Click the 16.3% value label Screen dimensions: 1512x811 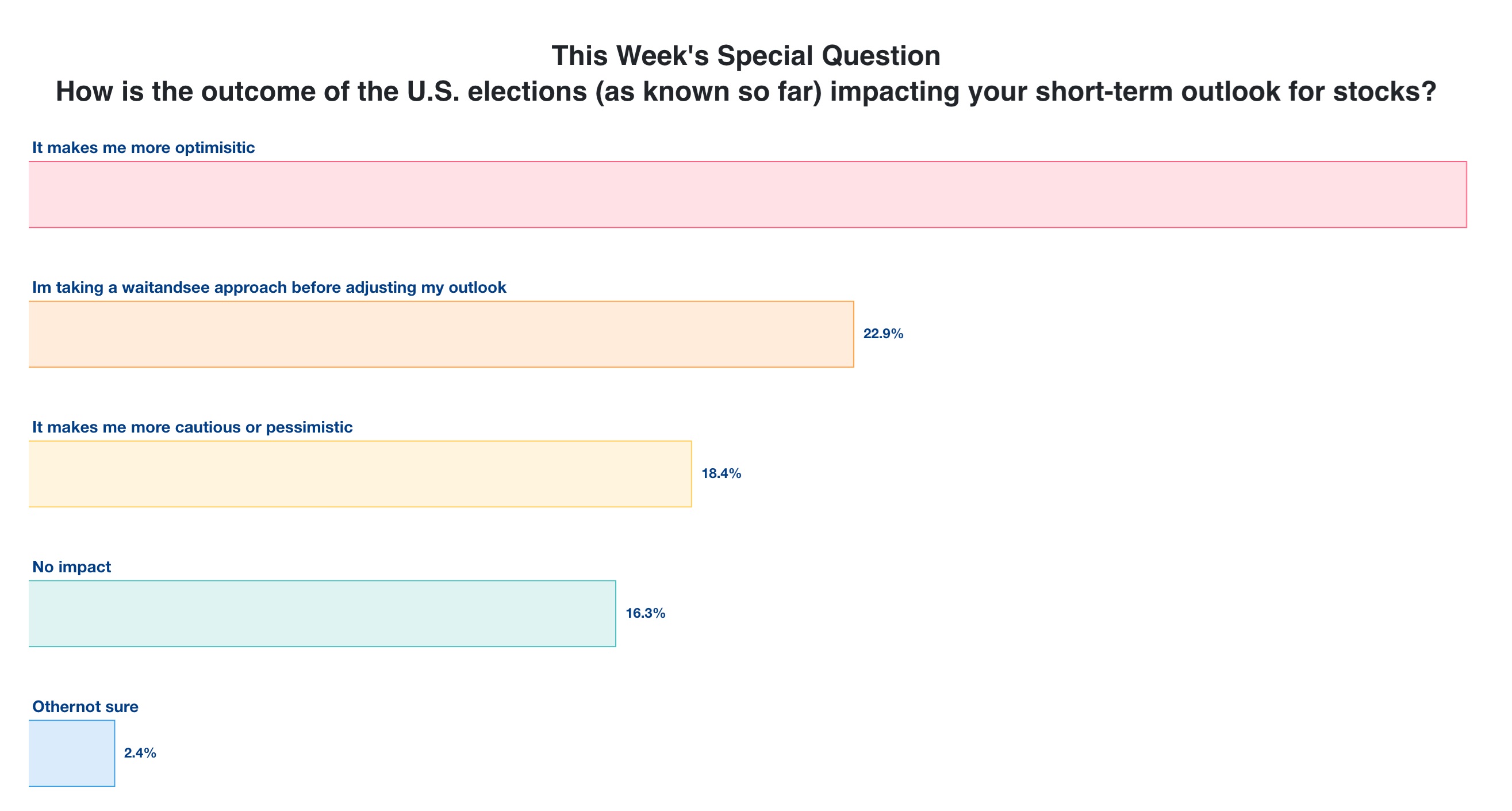(x=645, y=613)
